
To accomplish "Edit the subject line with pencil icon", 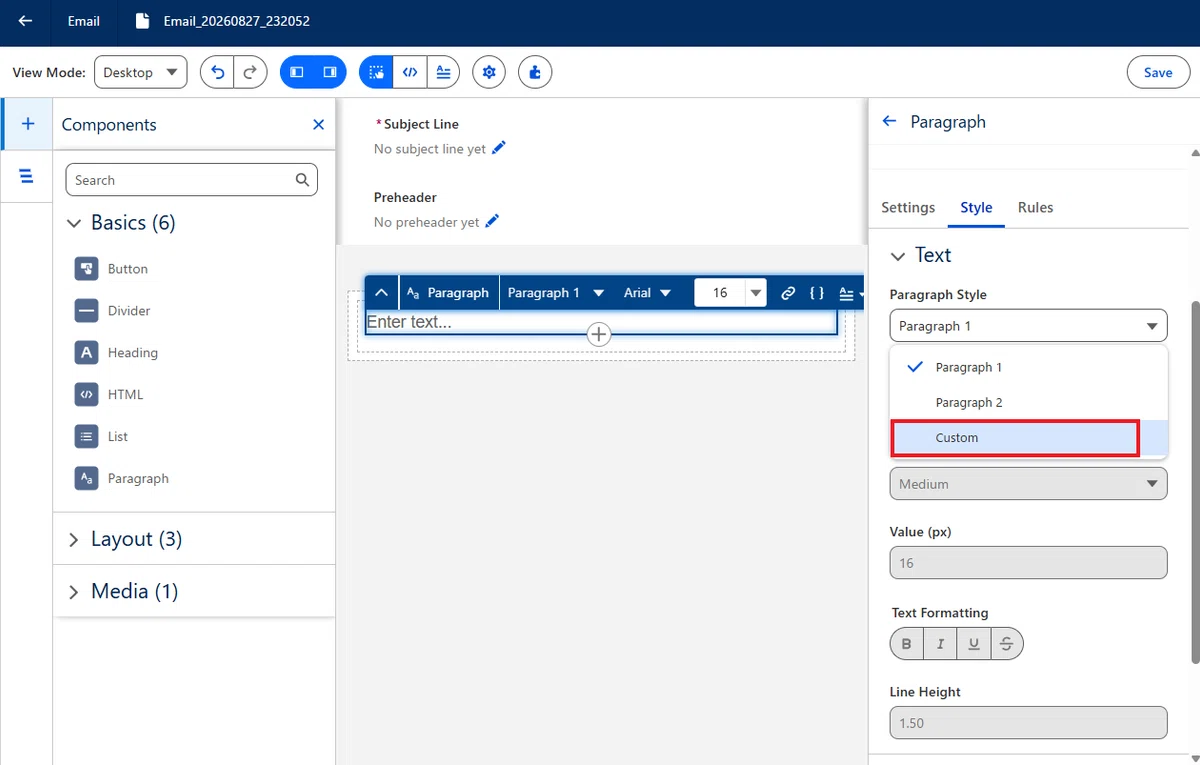I will [499, 148].
